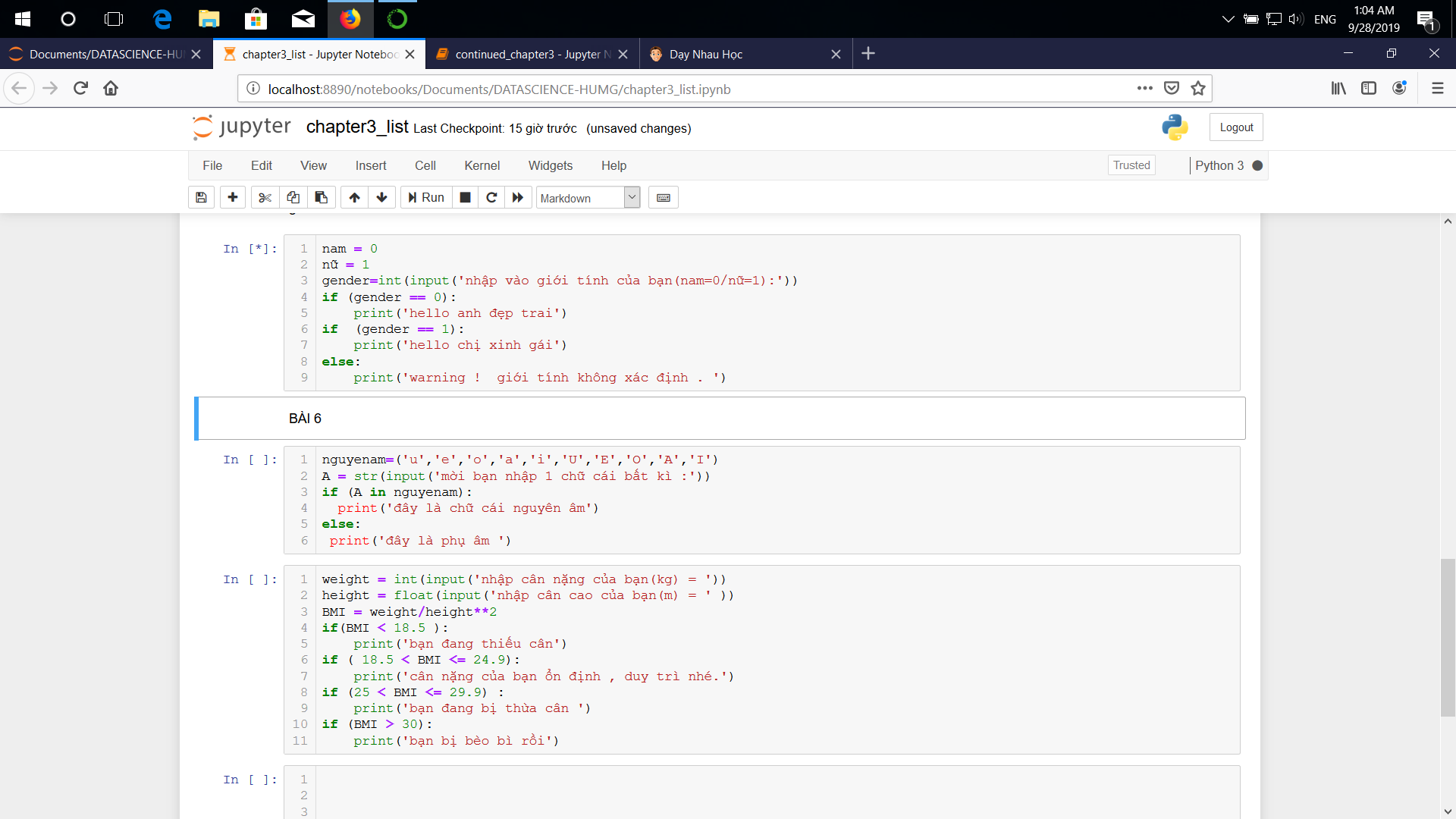
Task: Open the Kernel menu
Action: coord(482,165)
